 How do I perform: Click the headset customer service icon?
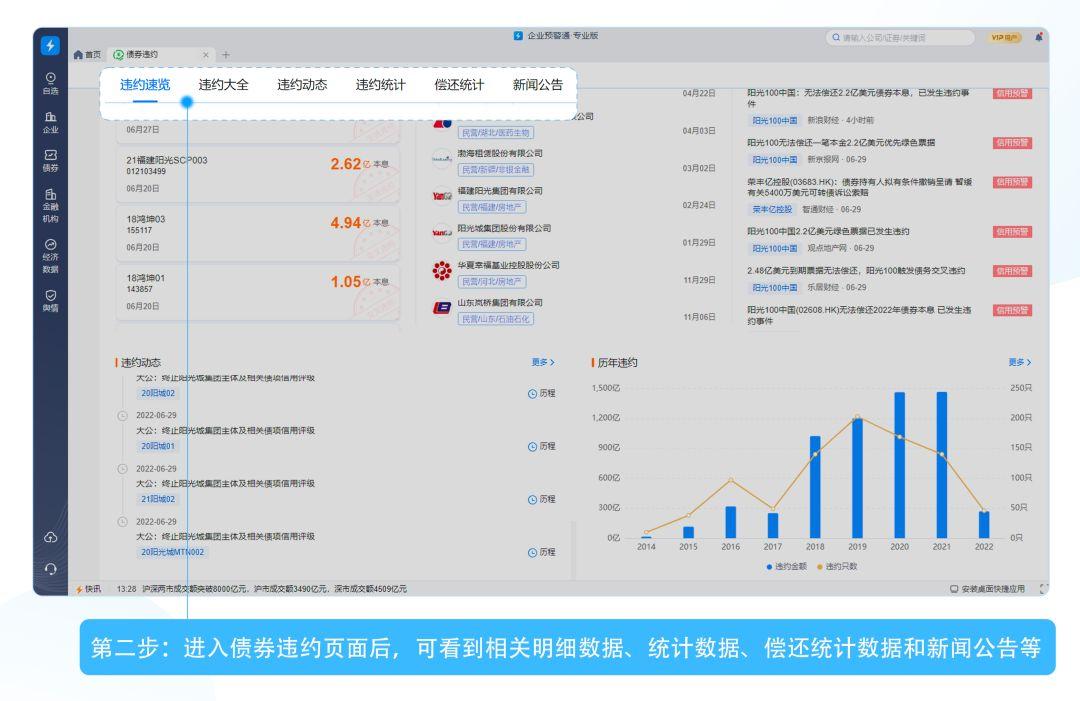pos(50,569)
